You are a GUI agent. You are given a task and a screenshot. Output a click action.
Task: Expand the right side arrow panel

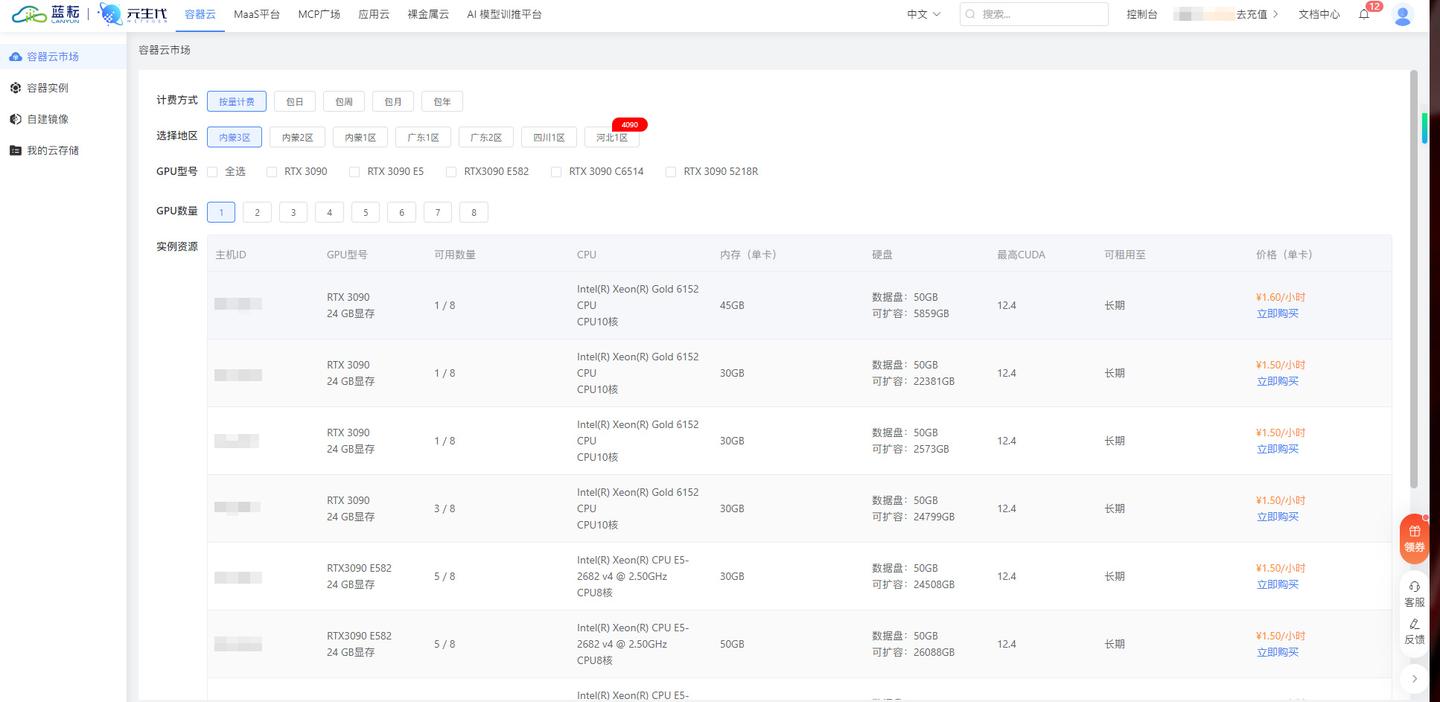point(1414,678)
